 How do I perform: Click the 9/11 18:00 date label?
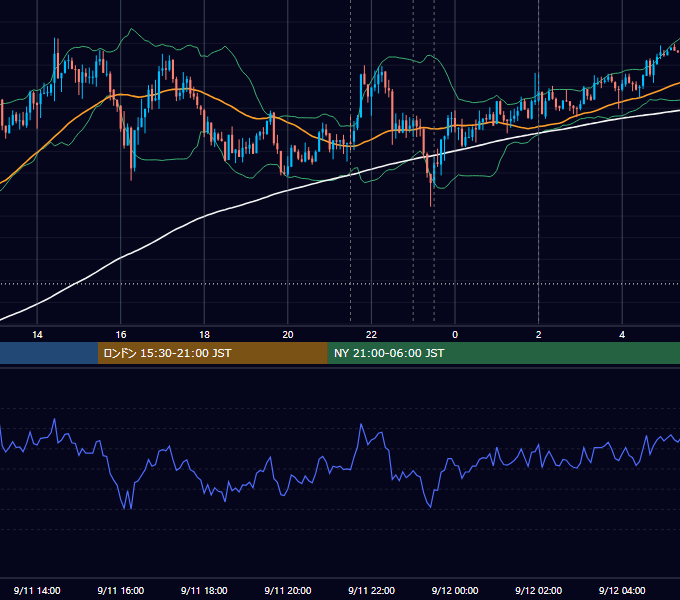[204, 590]
